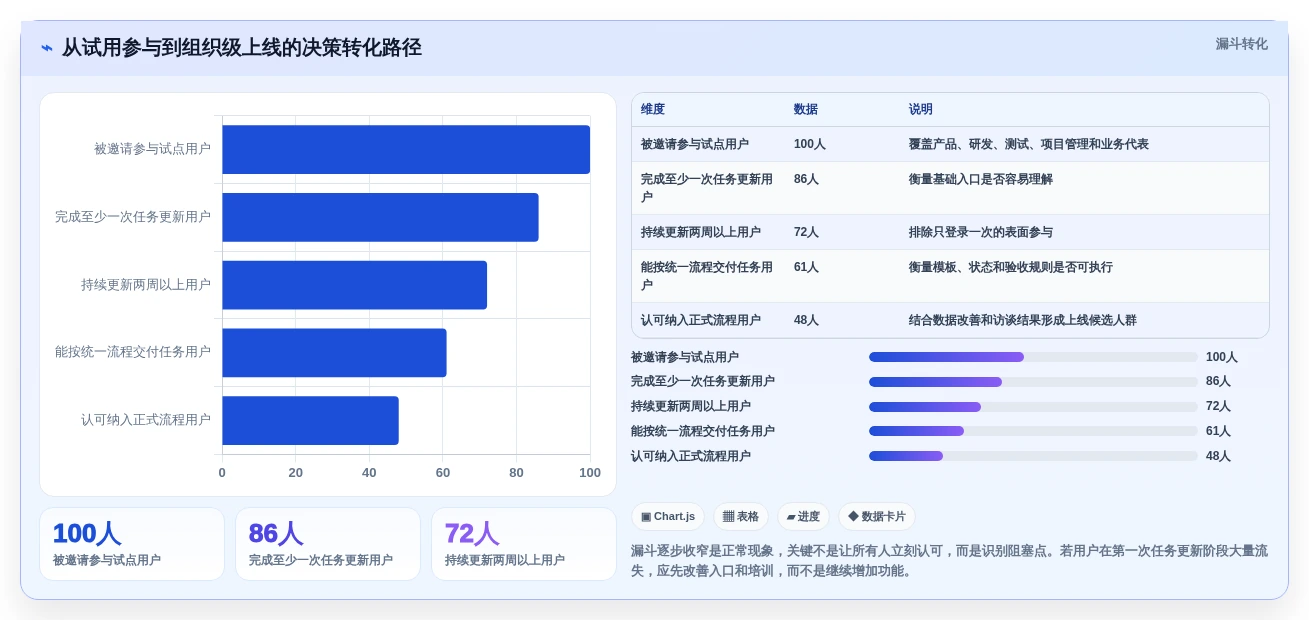Open the 86人 stat card
This screenshot has height=620, width=1309.
pyautogui.click(x=328, y=544)
